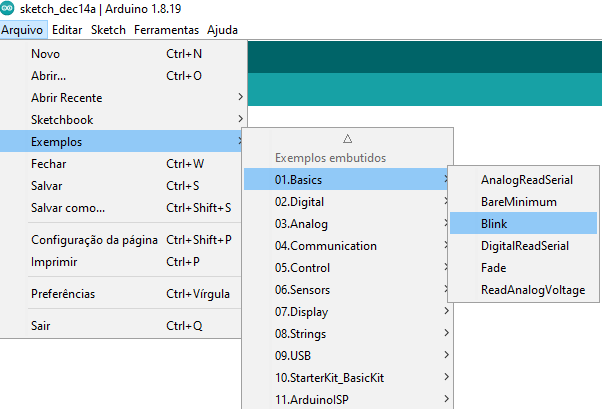This screenshot has height=409, width=602.
Task: Click Imprimir menu entry
Action: pyautogui.click(x=121, y=262)
